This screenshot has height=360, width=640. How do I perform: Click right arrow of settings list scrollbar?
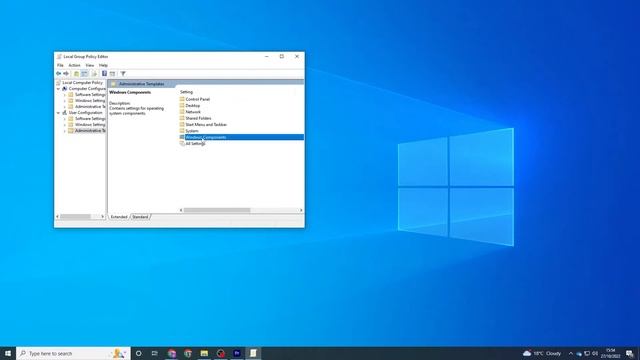(301, 210)
